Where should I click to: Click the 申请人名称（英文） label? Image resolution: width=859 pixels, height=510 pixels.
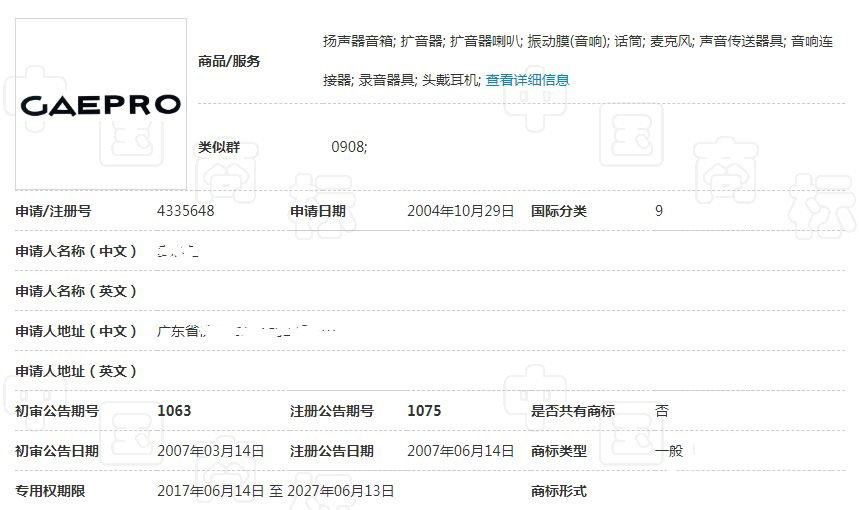tap(76, 291)
